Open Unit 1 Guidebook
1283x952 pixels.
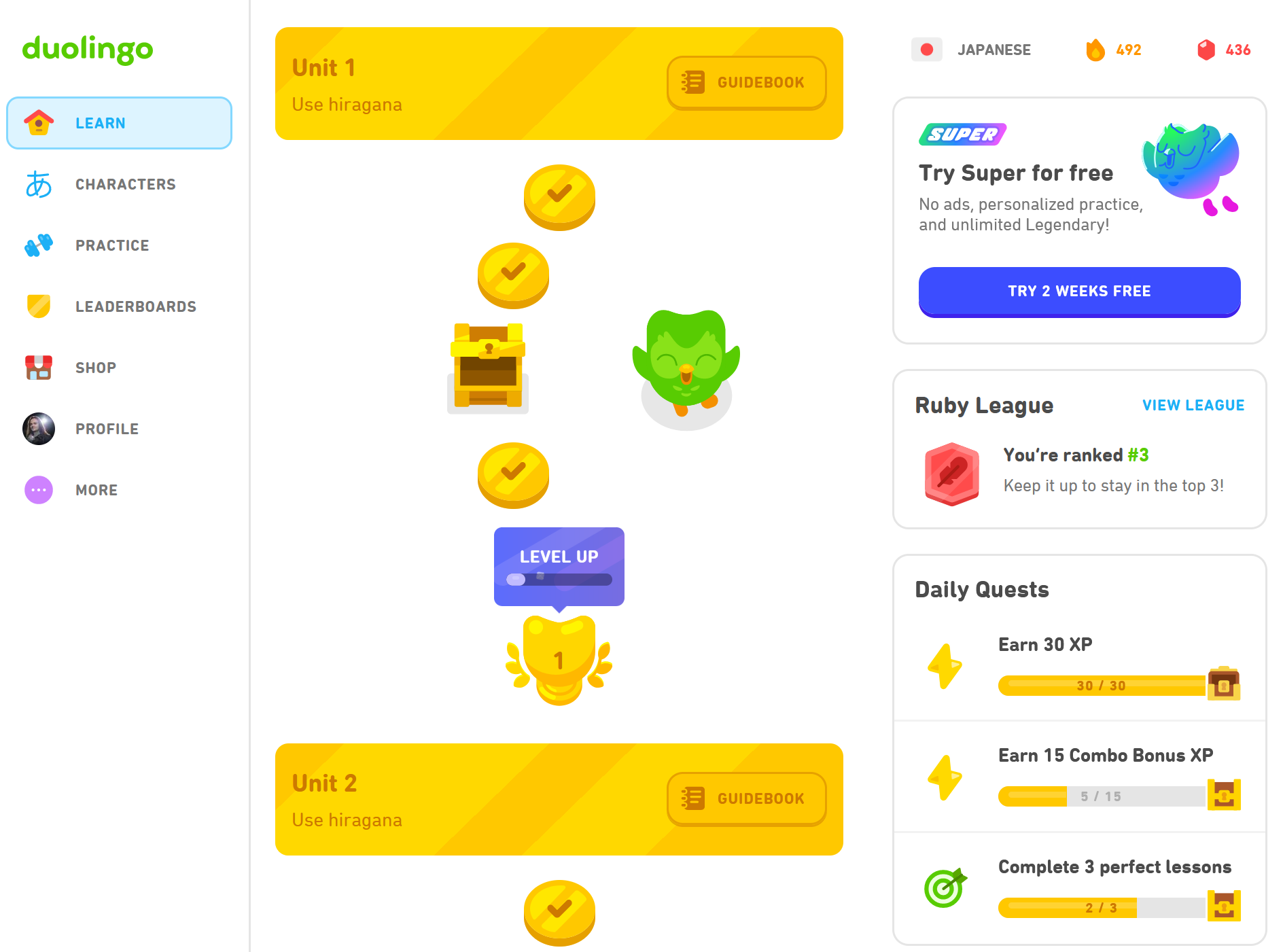click(745, 82)
